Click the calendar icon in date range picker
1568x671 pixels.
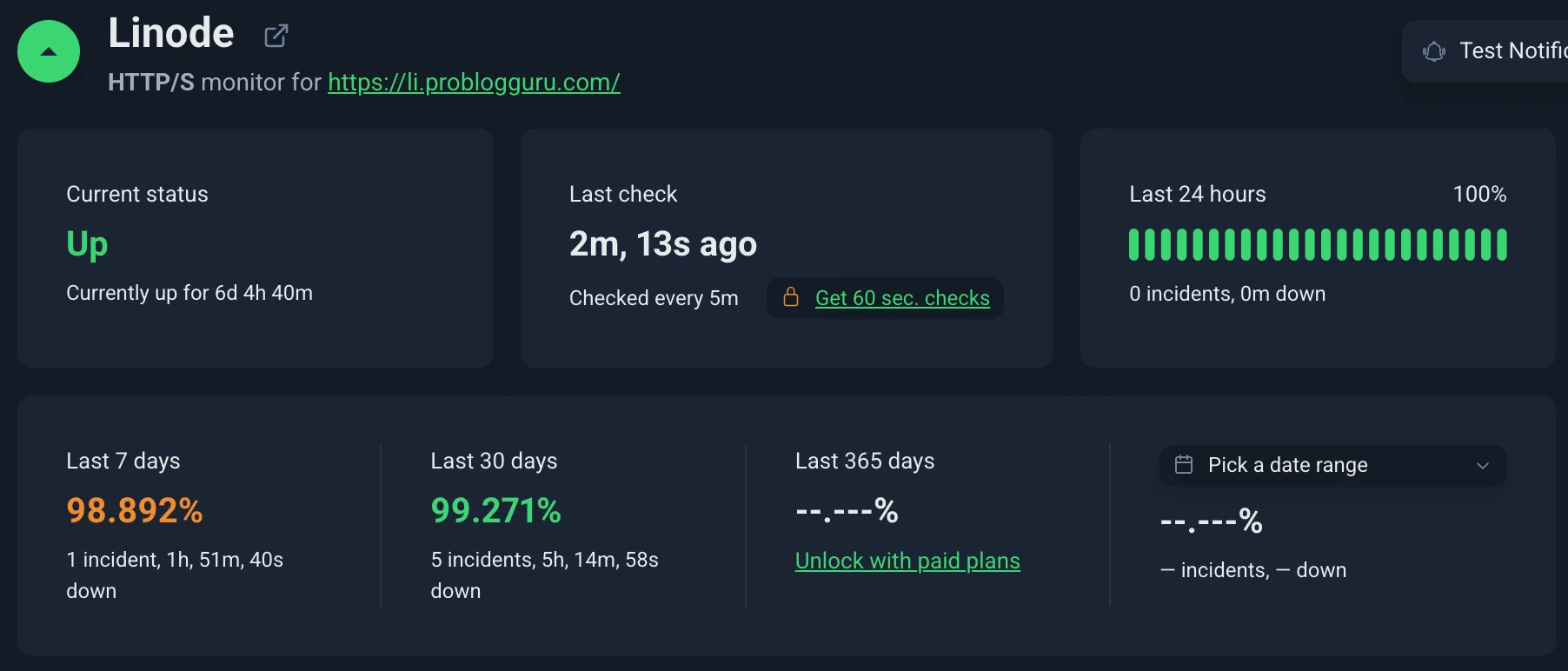click(x=1184, y=465)
